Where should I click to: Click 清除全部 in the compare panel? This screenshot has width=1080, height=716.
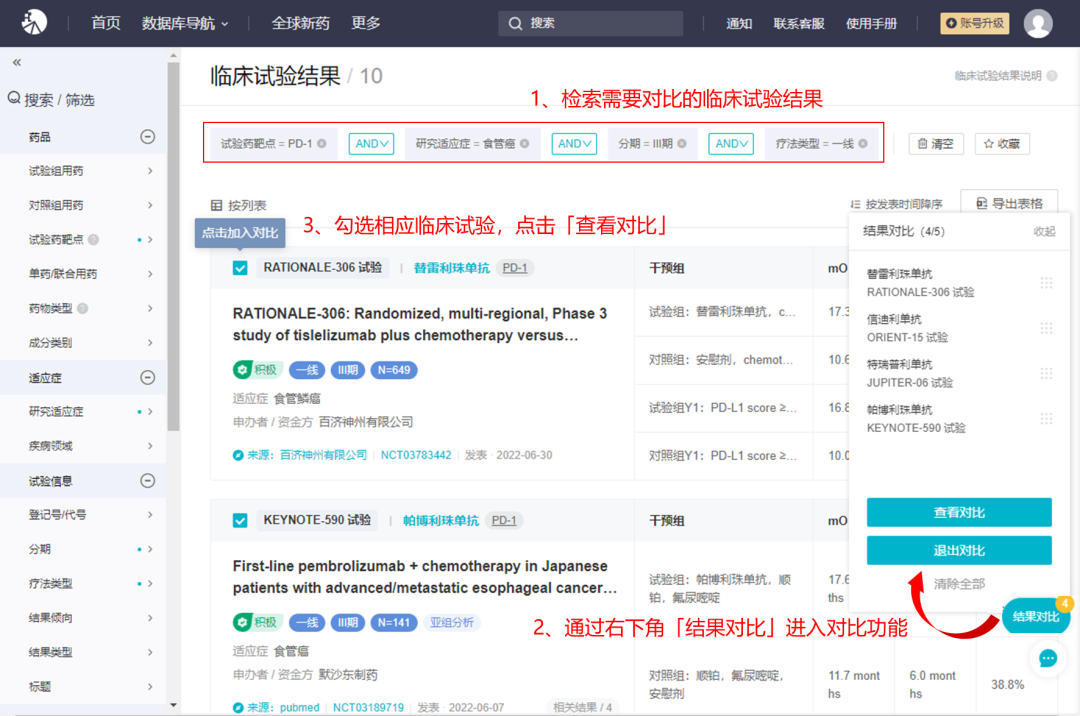point(959,585)
